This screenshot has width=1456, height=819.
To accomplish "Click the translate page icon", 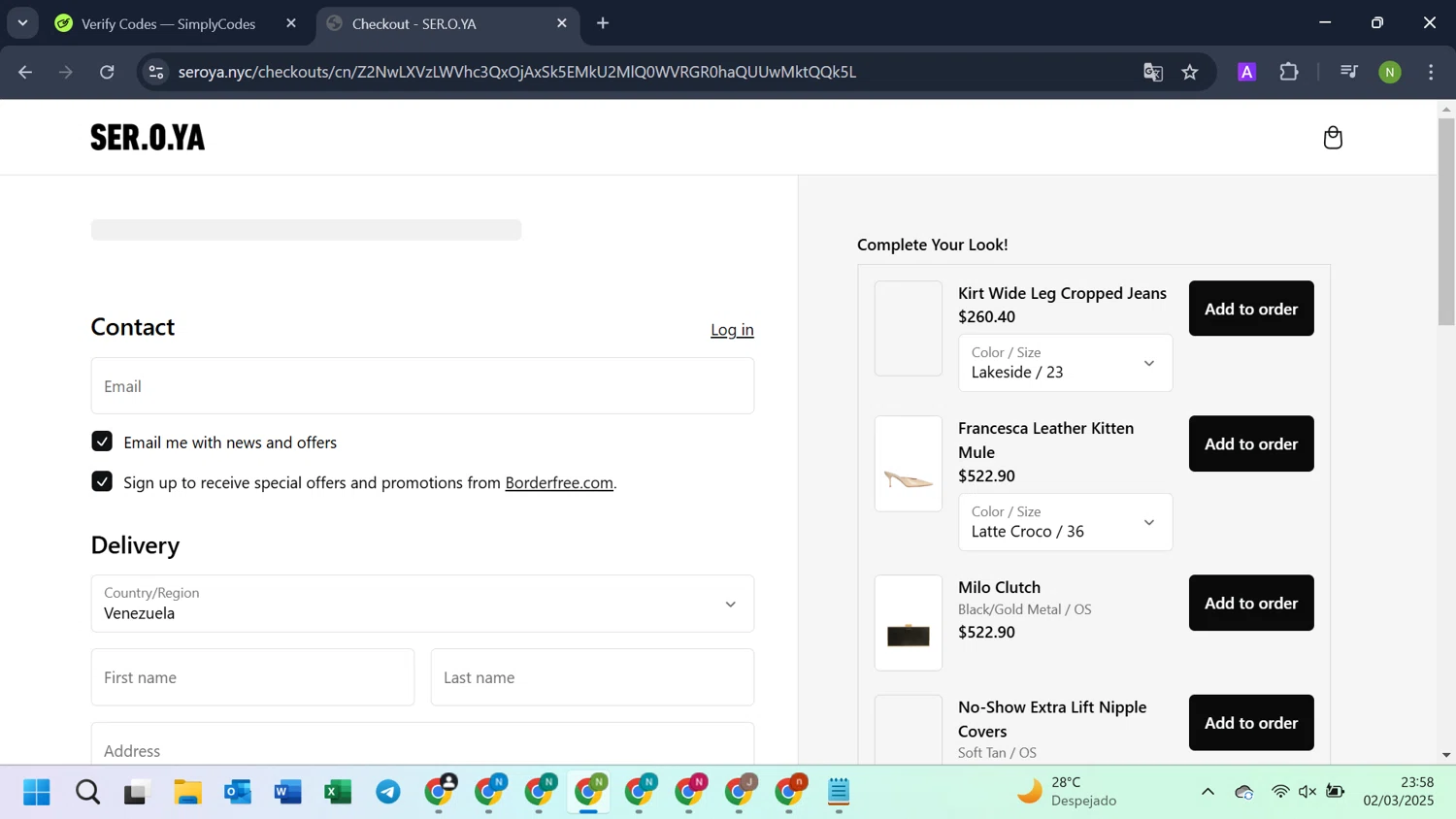I will tap(1153, 72).
